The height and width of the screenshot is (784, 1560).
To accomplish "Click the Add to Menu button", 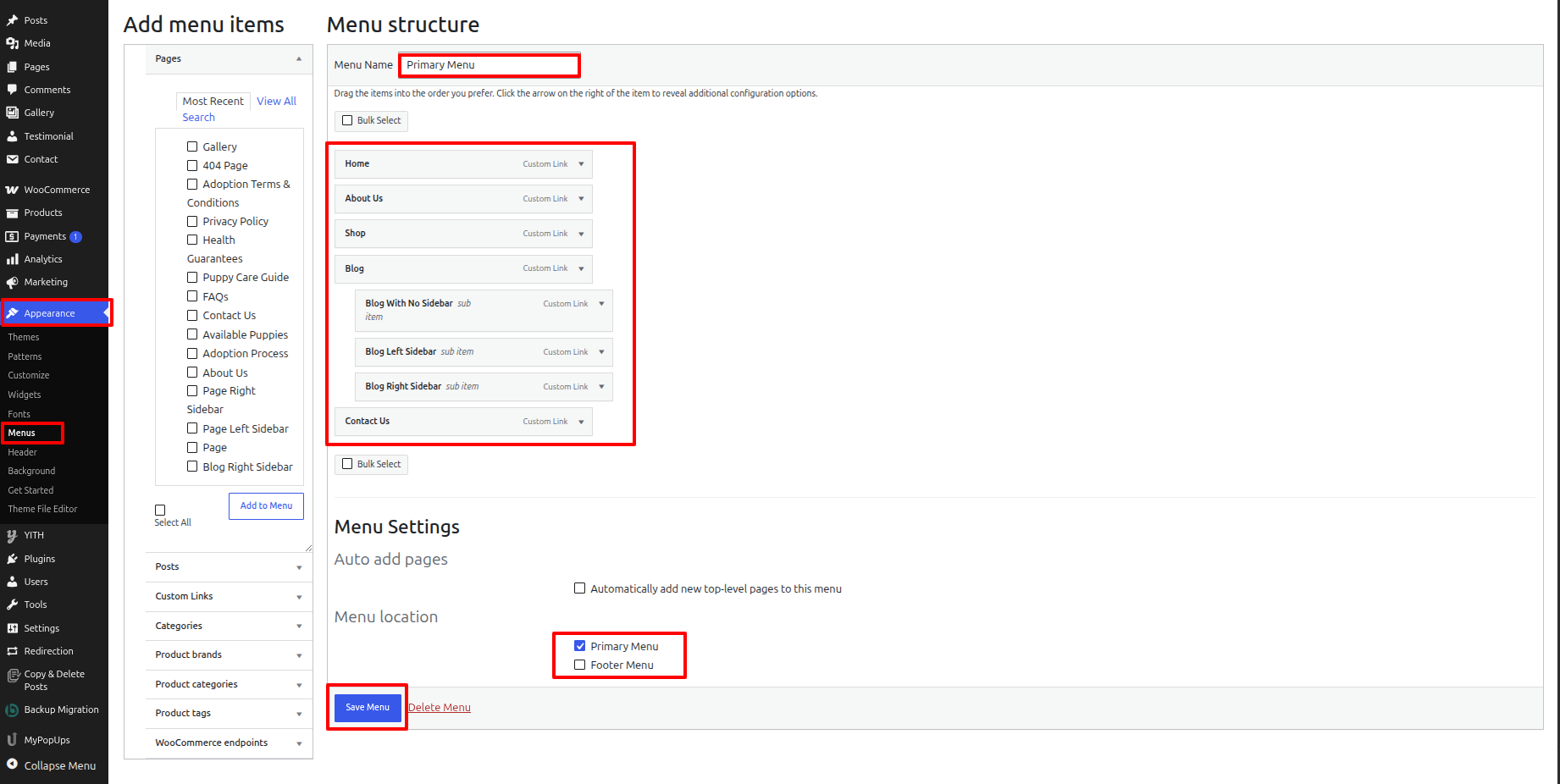I will pyautogui.click(x=266, y=505).
